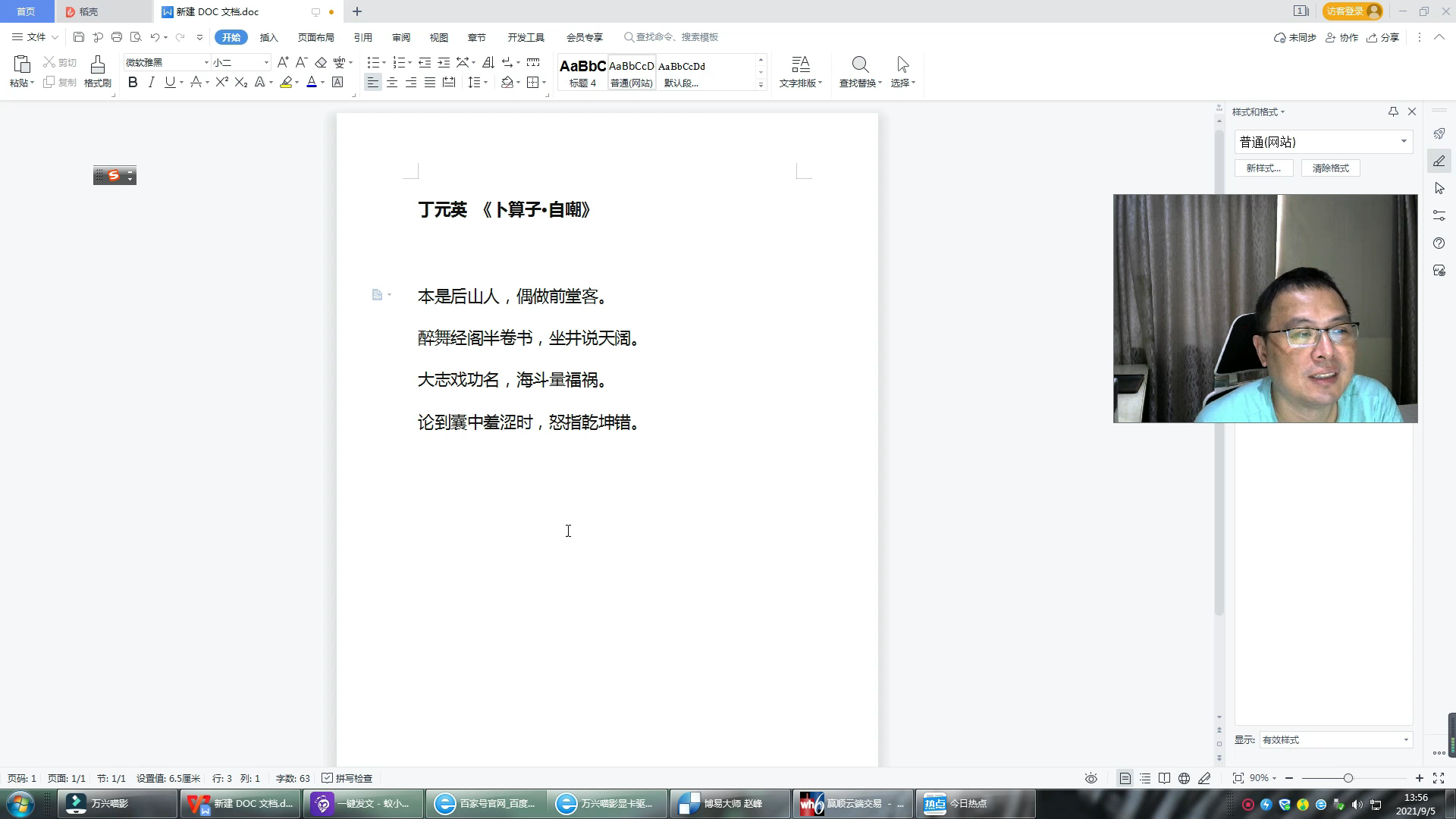Viewport: 1456px width, 819px height.
Task: Expand the style gallery list
Action: [761, 85]
